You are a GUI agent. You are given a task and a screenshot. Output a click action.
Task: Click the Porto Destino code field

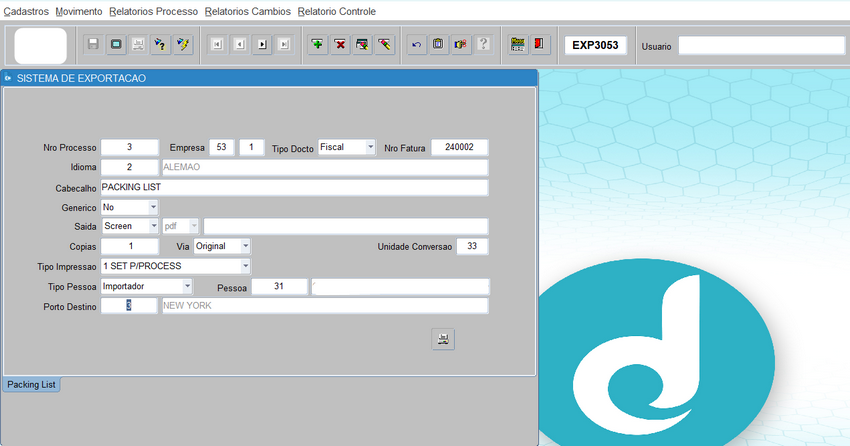tap(129, 306)
